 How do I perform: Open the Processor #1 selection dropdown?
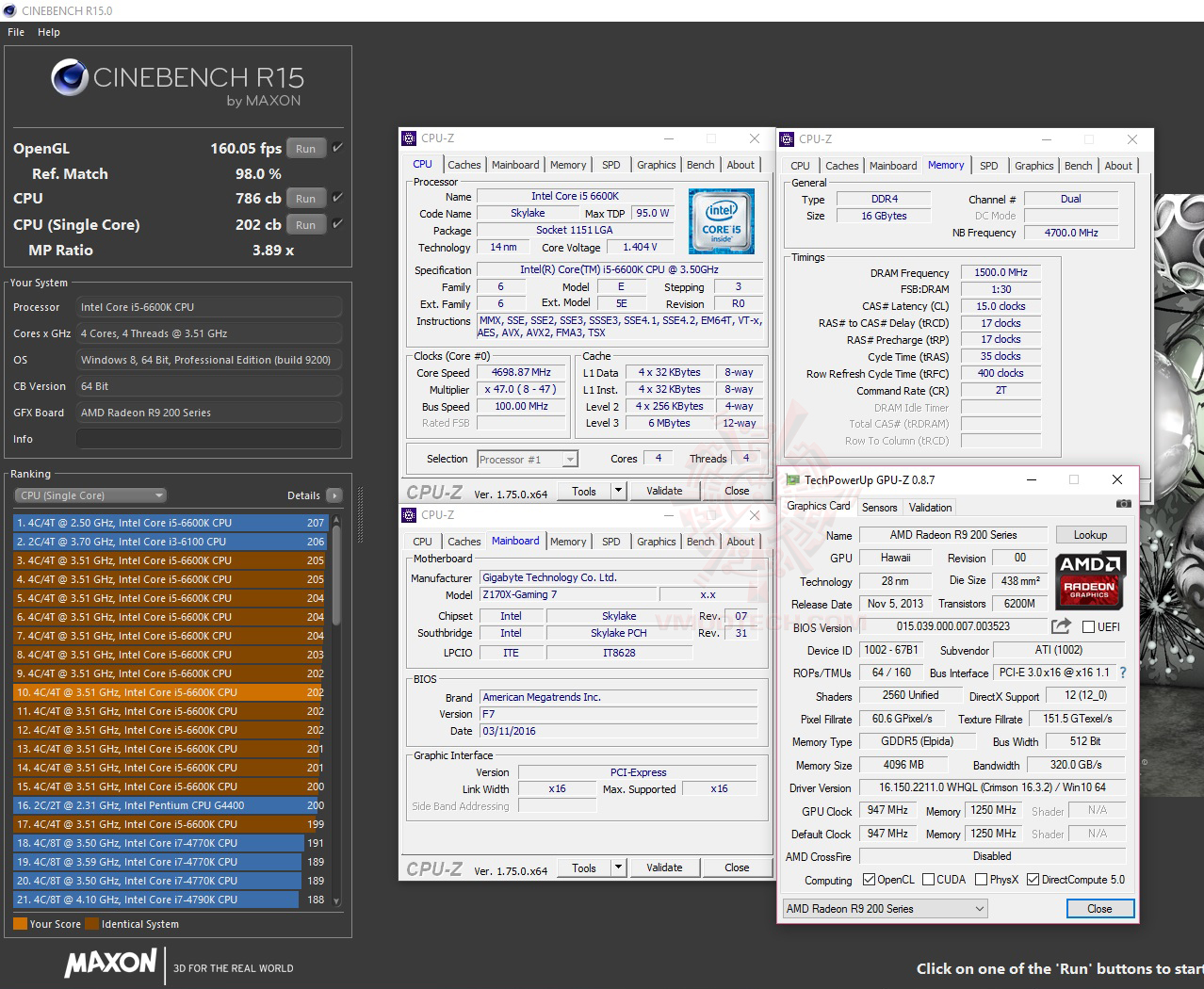[528, 460]
